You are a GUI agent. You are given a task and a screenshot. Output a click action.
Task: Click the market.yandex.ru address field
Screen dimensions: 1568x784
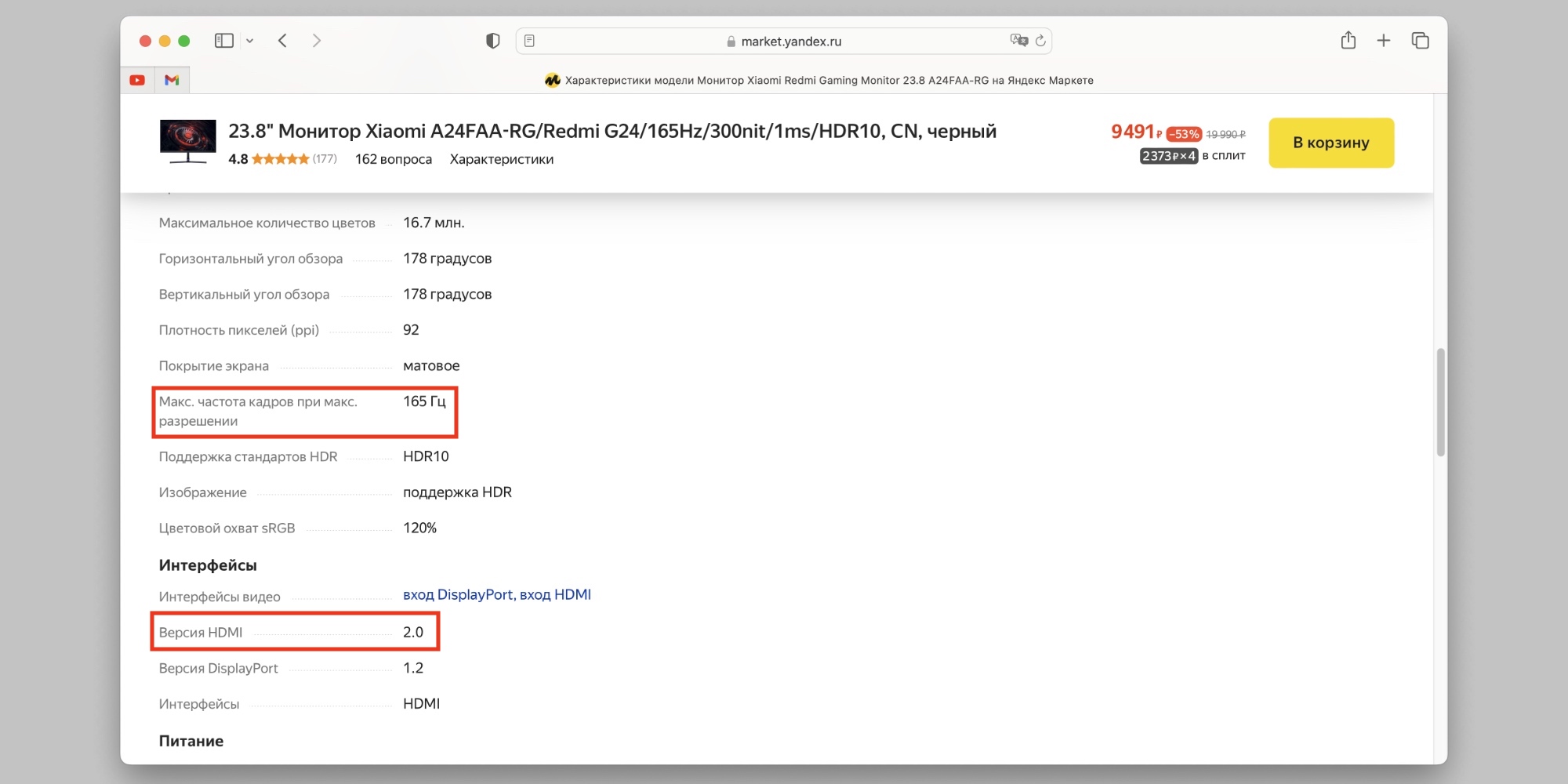coord(784,41)
